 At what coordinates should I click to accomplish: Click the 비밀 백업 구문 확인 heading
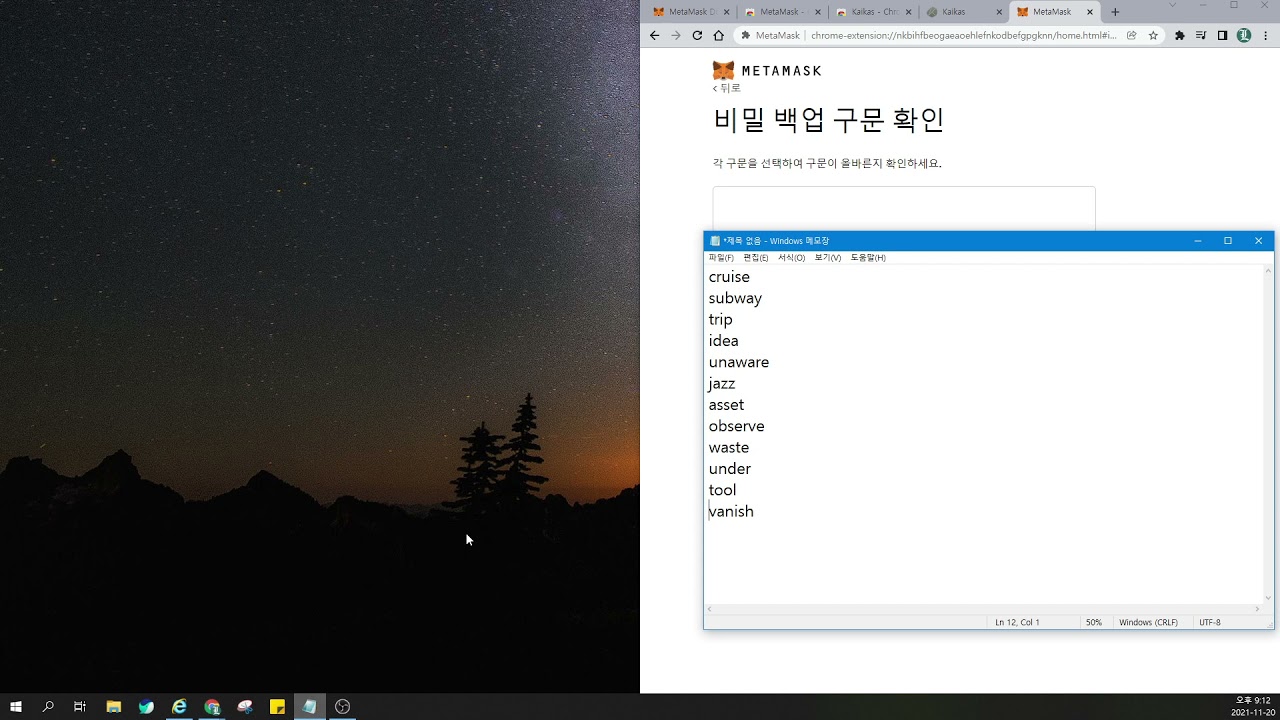(x=829, y=120)
